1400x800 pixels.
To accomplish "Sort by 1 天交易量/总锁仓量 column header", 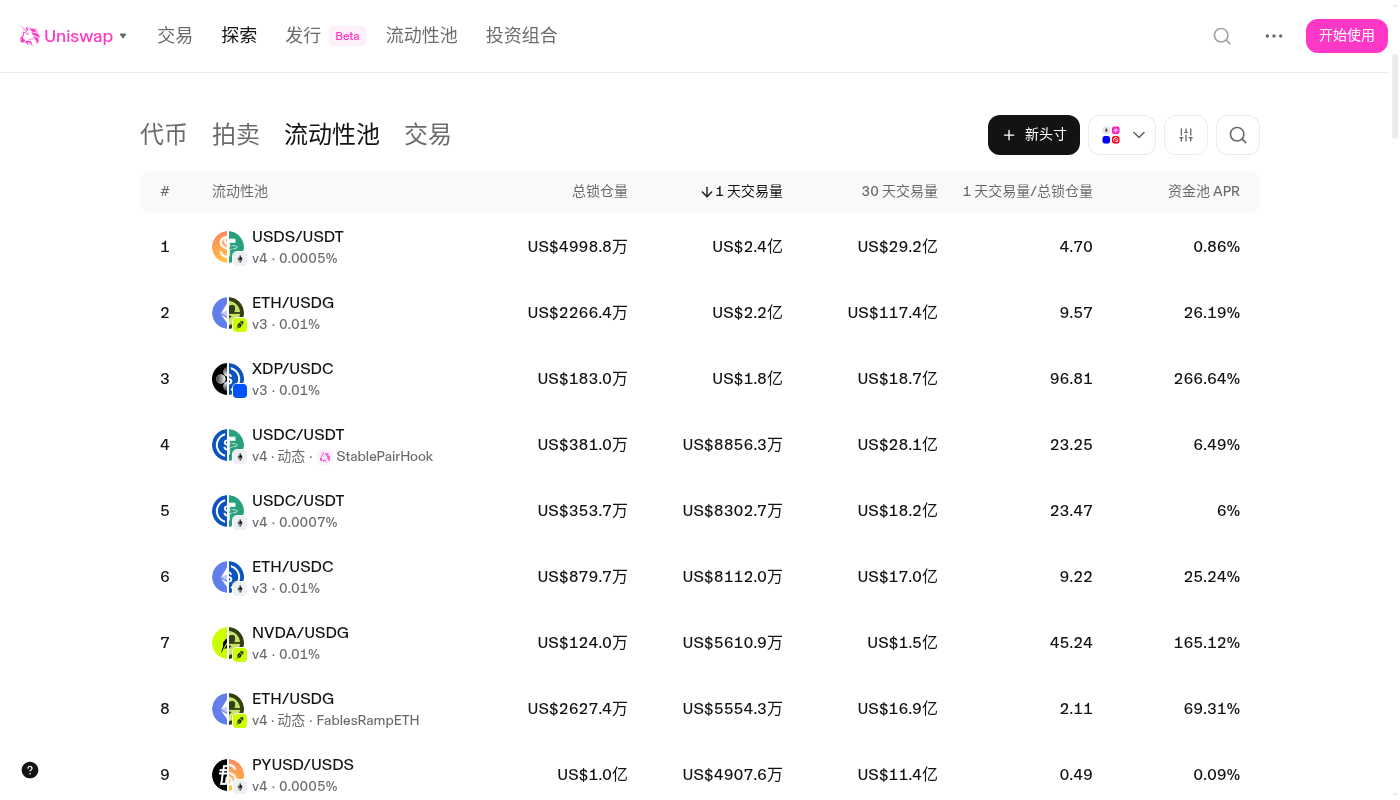I will tap(1028, 192).
